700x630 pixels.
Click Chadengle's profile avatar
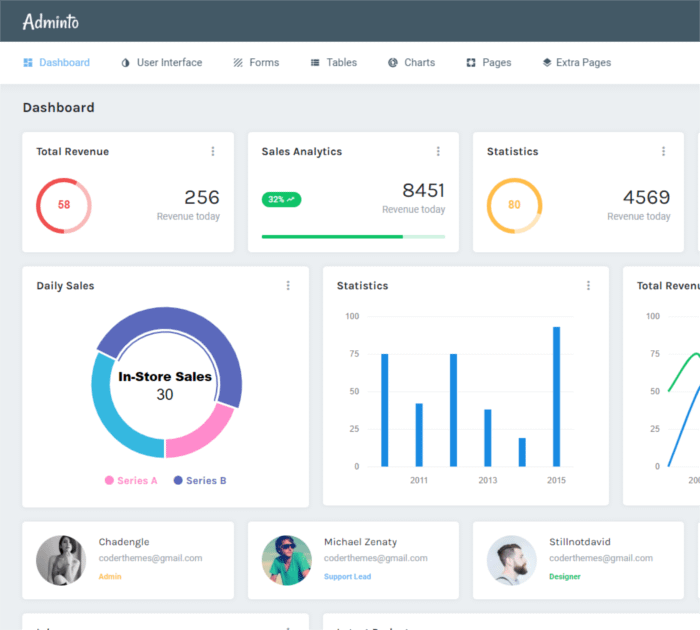[61, 560]
